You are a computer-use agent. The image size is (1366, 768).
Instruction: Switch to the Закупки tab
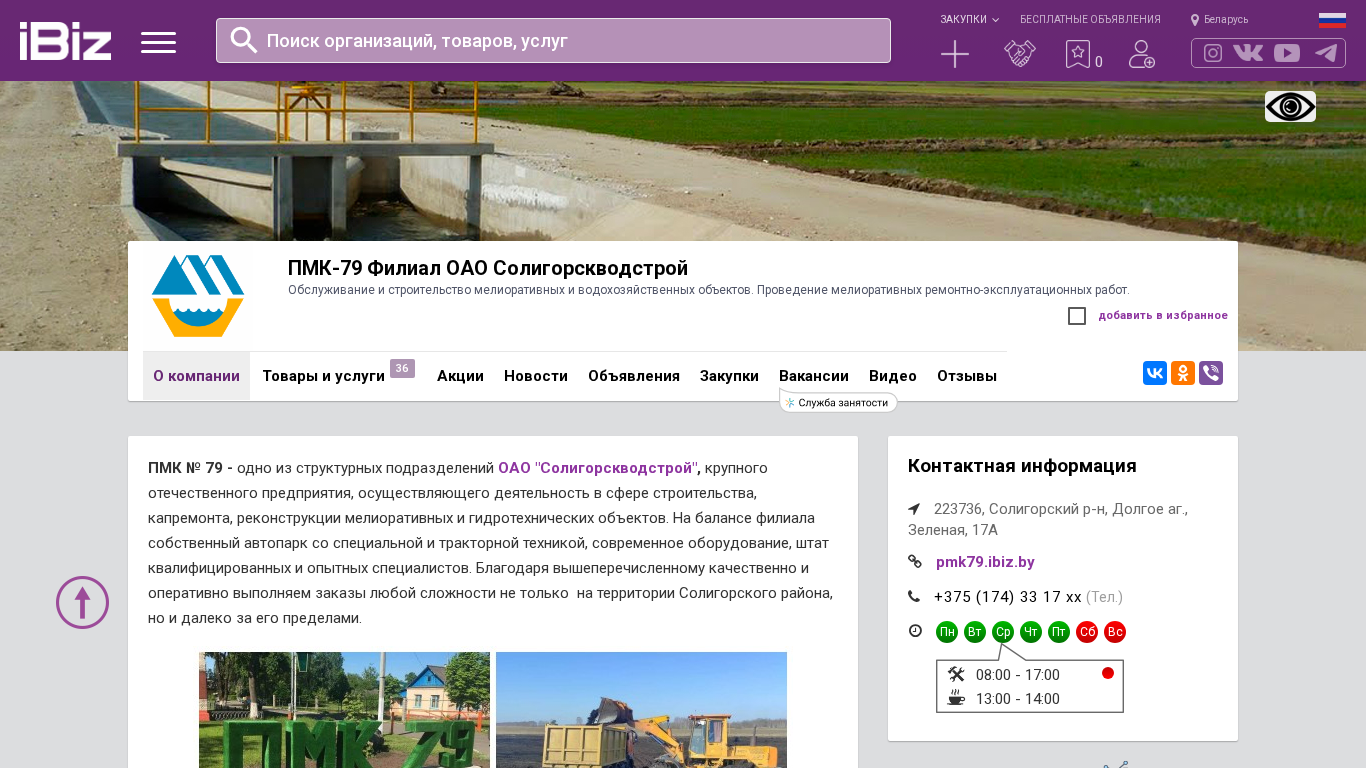pos(729,376)
